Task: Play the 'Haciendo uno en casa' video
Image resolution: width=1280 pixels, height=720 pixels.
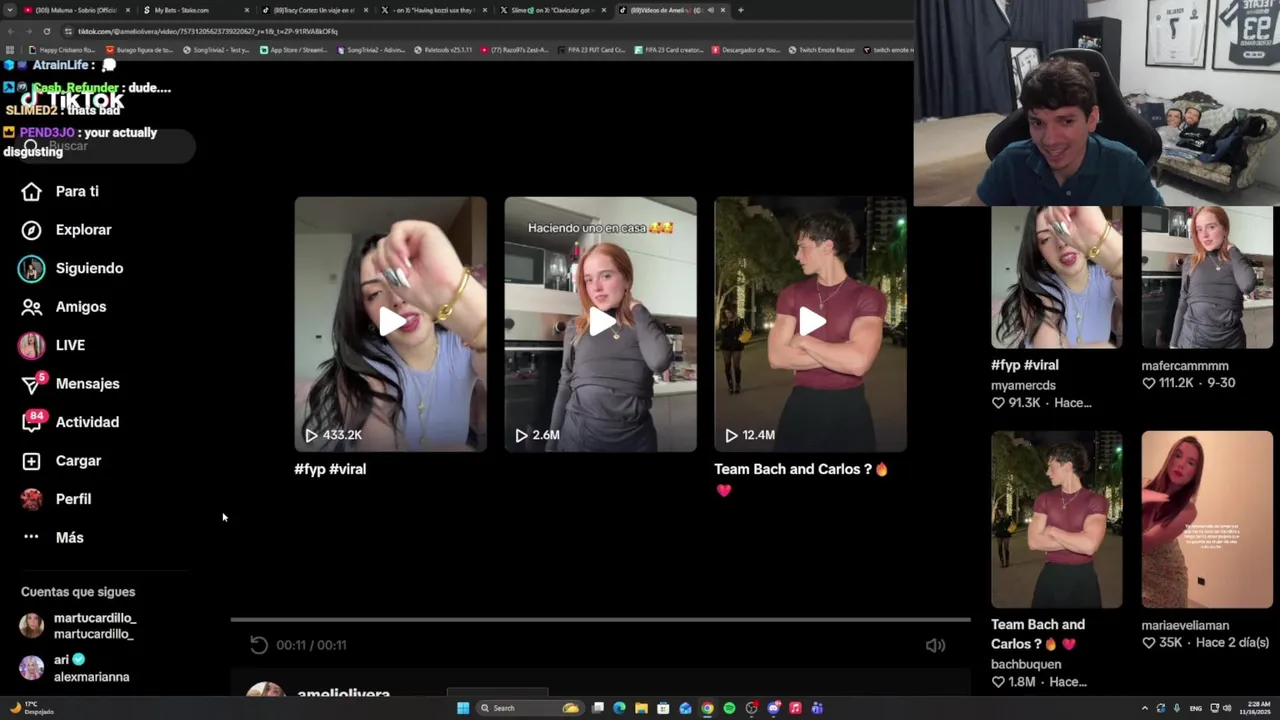Action: (601, 324)
